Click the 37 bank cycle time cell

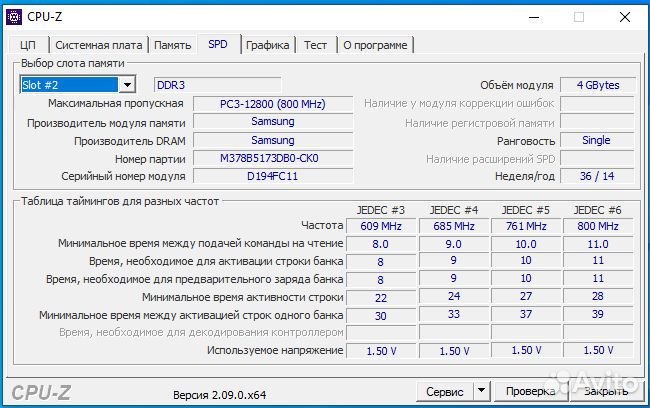click(526, 314)
